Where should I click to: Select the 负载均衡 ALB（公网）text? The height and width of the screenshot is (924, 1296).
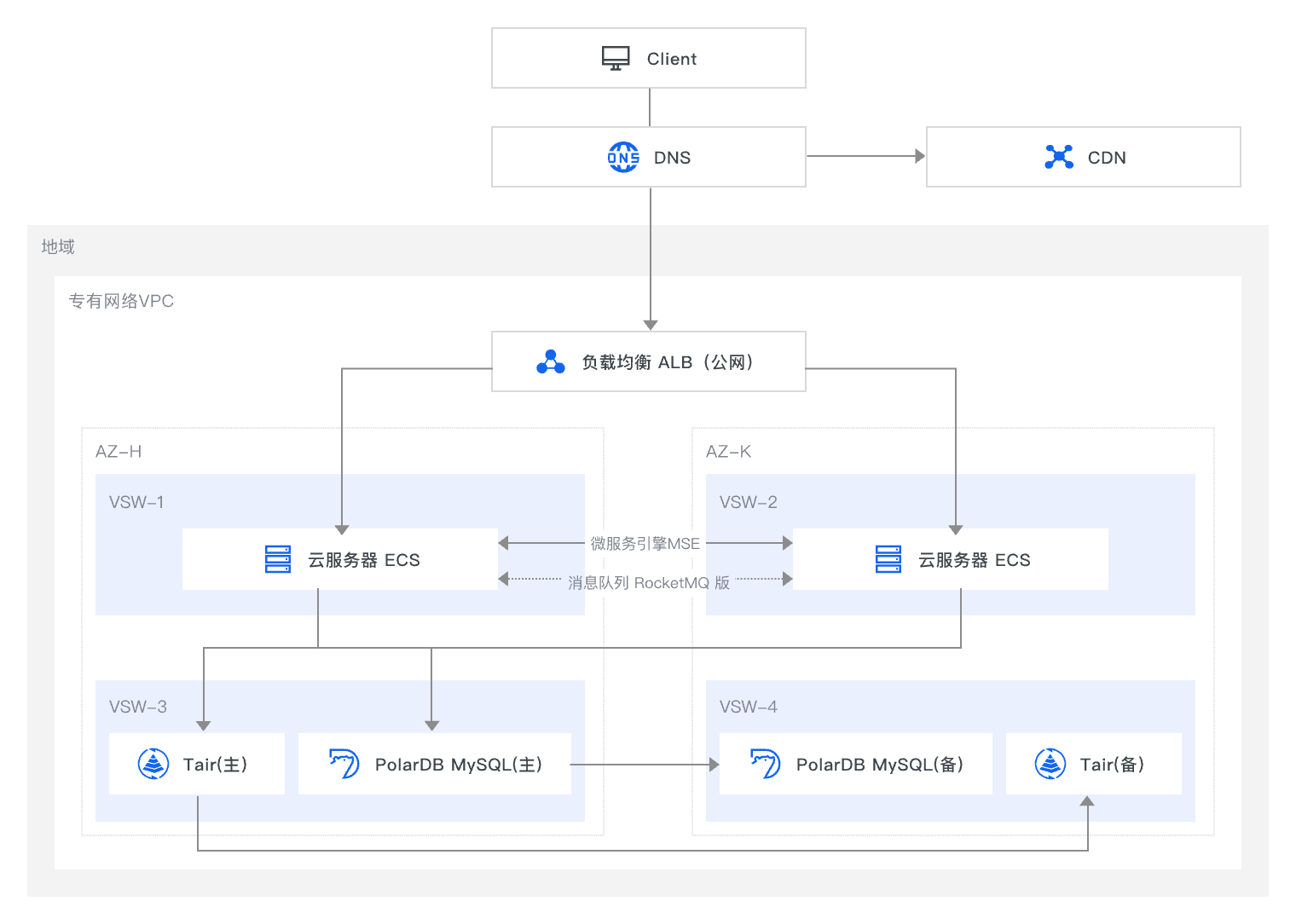[668, 362]
